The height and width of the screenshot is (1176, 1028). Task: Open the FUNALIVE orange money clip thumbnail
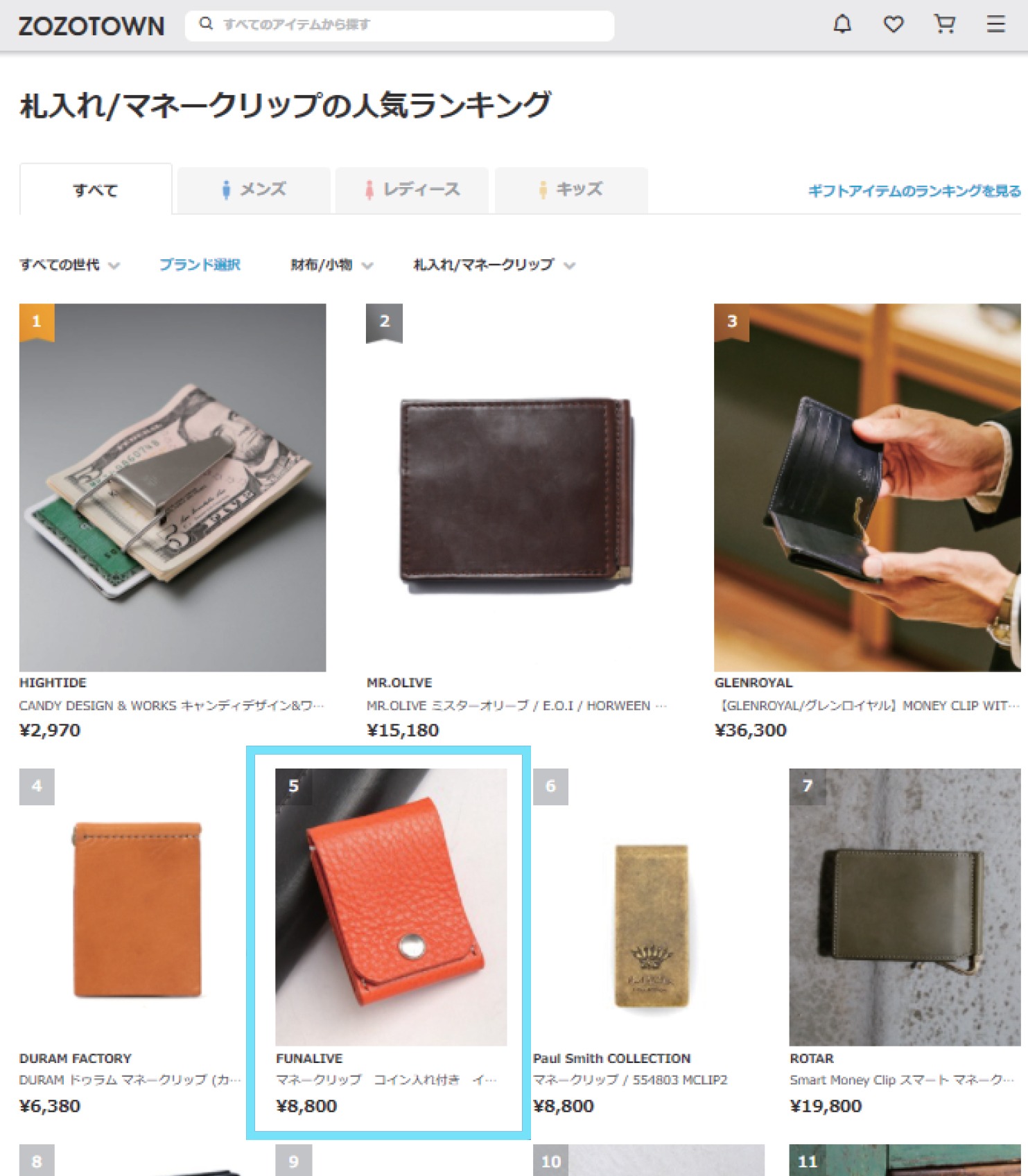(391, 906)
